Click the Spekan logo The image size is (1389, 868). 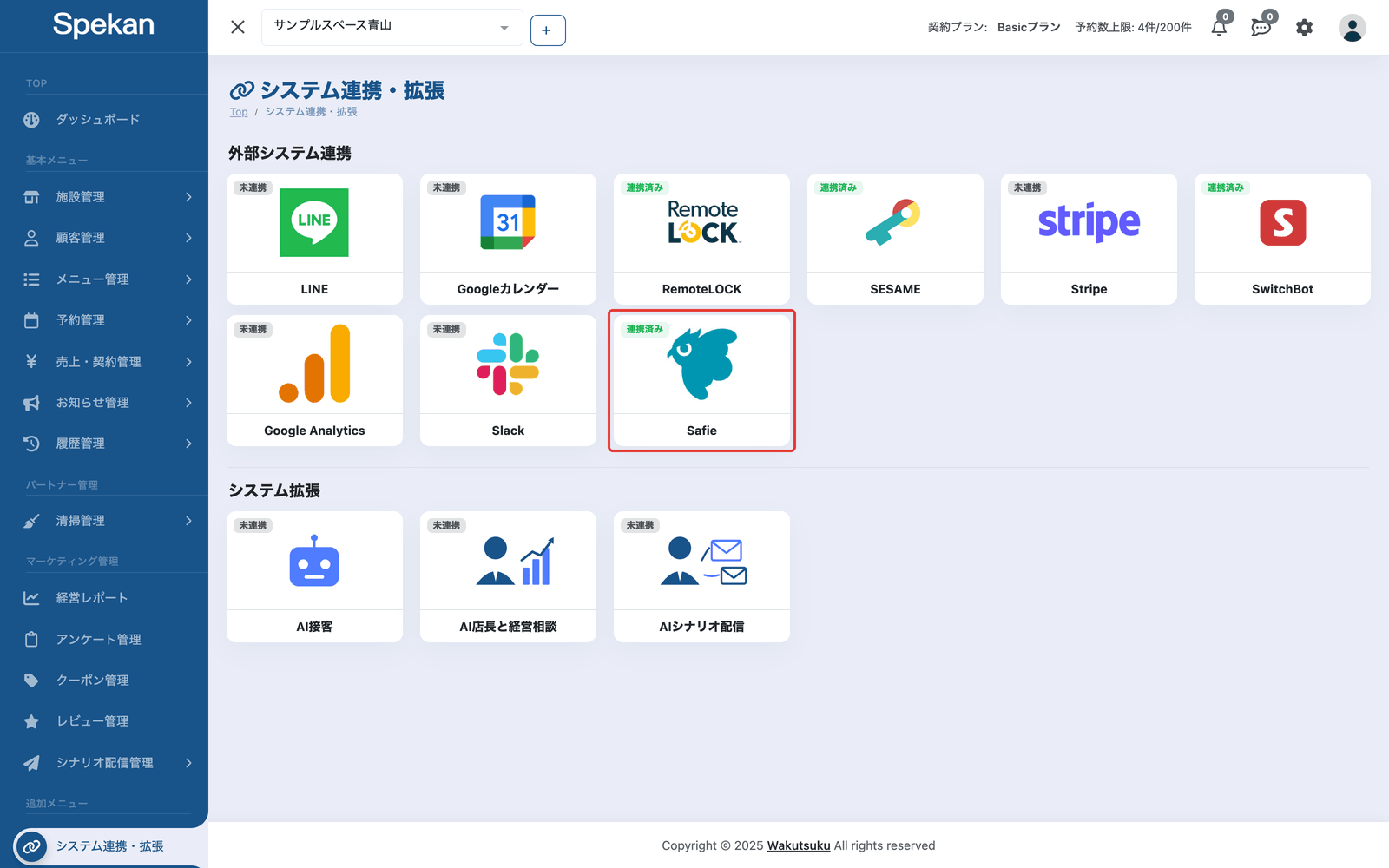pyautogui.click(x=103, y=24)
